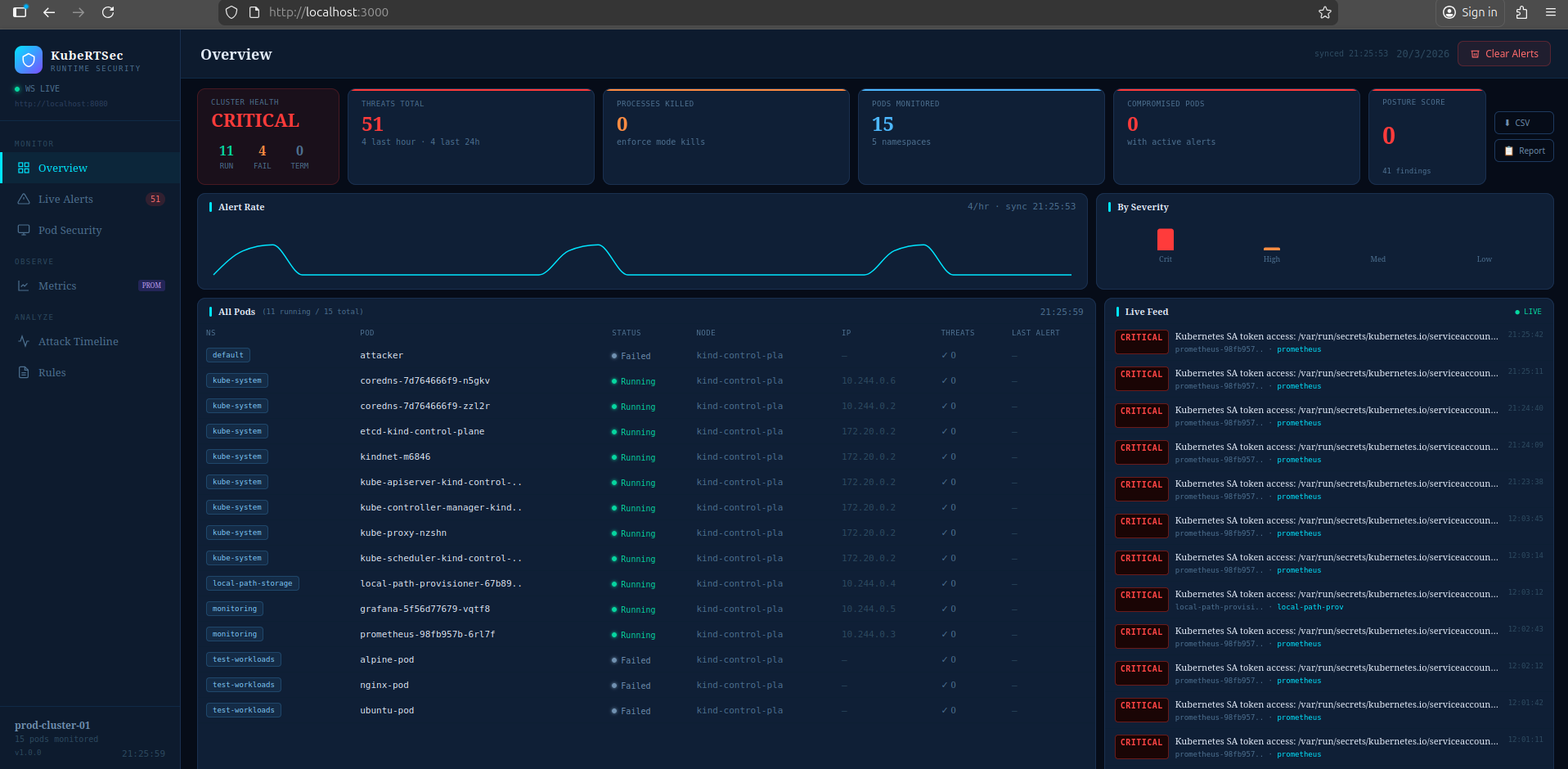Screen dimensions: 1568x769
Task: Click the Rules document icon in sidebar
Action: tap(24, 372)
